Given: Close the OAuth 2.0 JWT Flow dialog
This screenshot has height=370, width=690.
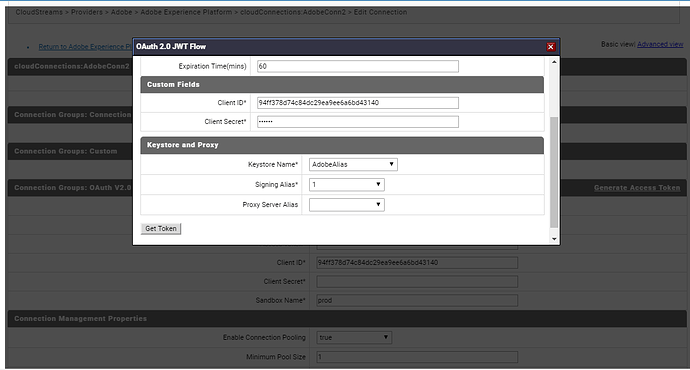Looking at the screenshot, I should click(x=550, y=47).
